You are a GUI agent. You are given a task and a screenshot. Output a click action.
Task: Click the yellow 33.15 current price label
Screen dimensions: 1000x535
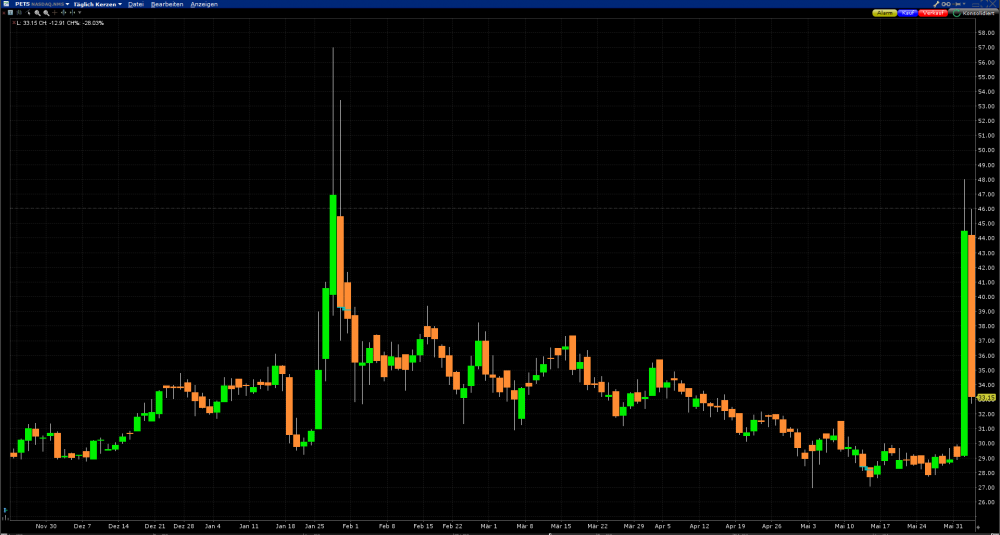(986, 398)
